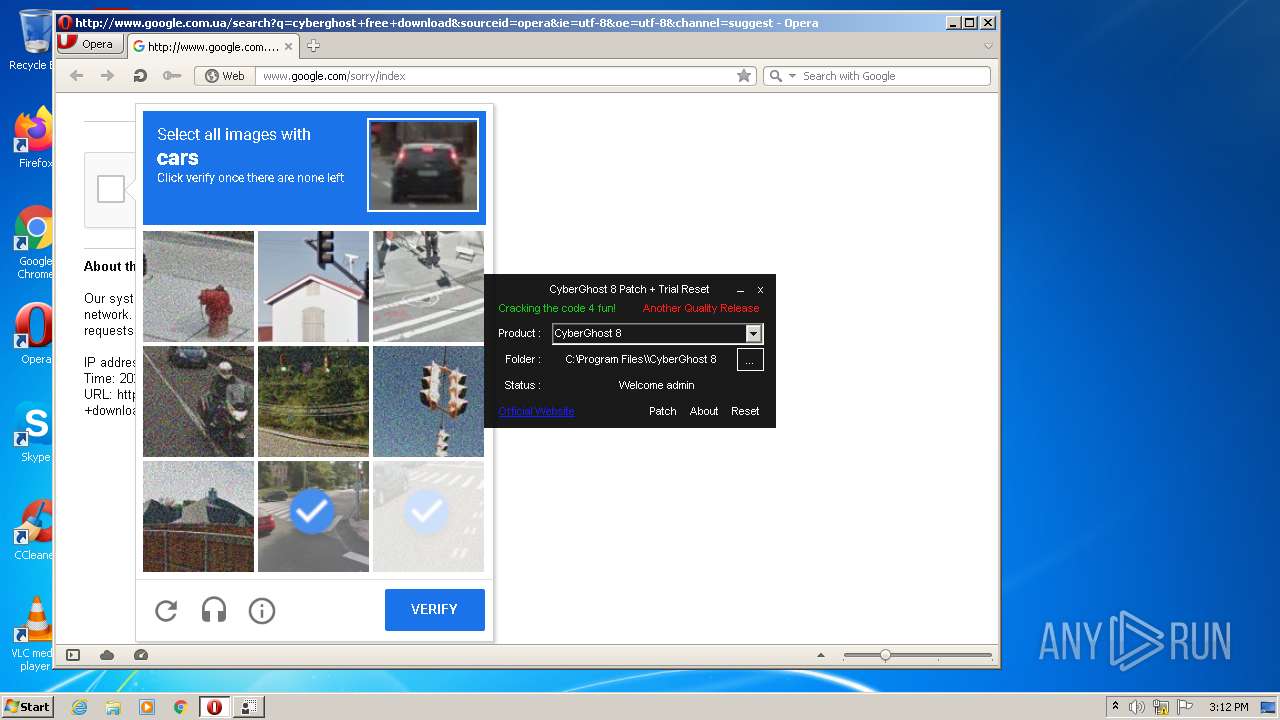The height and width of the screenshot is (720, 1280).
Task: Switch to CyberGhost patch taskbar button
Action: 249,707
